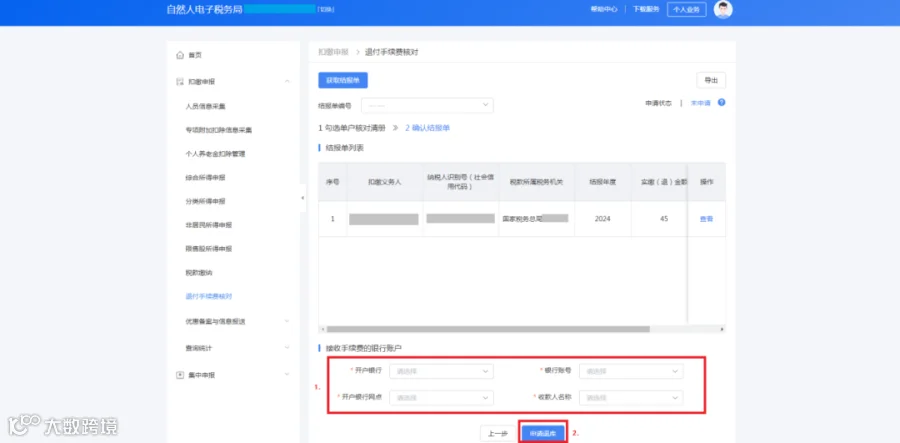Click the 自然人电子税务局 title
This screenshot has width=900, height=443.
pos(204,9)
